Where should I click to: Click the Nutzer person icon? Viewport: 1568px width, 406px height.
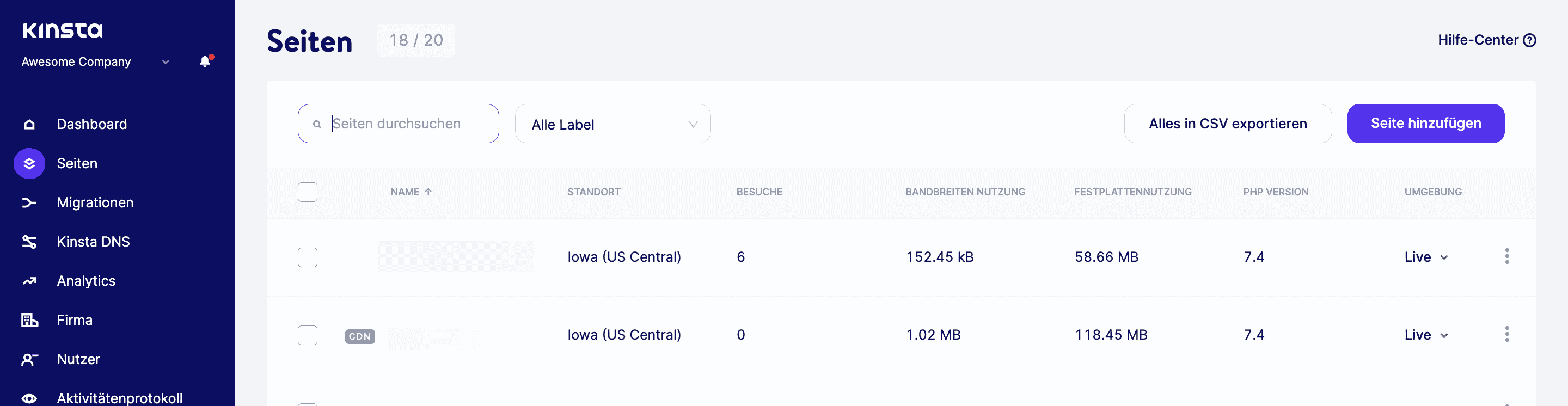pyautogui.click(x=29, y=360)
